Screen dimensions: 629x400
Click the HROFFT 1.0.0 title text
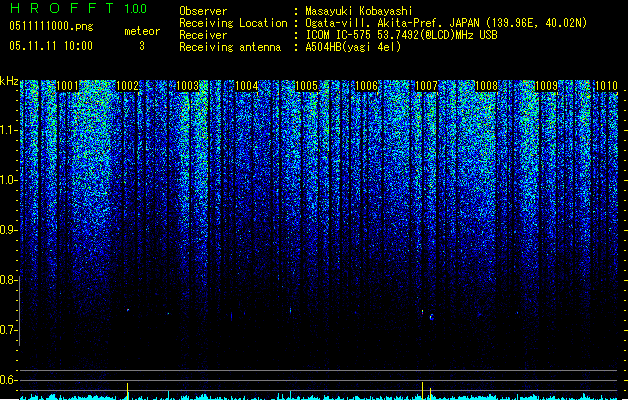coord(78,8)
